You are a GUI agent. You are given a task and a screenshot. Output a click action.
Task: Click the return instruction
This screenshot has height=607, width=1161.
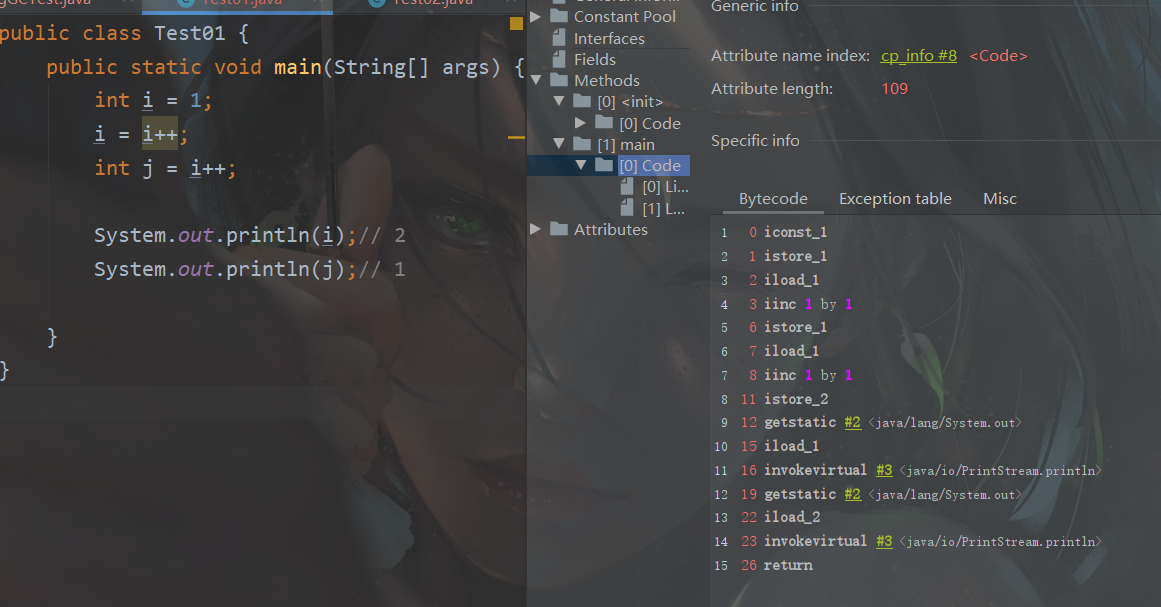788,565
